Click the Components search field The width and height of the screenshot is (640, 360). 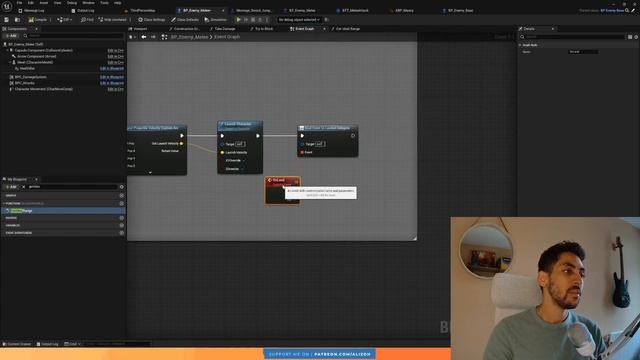pyautogui.click(x=73, y=36)
